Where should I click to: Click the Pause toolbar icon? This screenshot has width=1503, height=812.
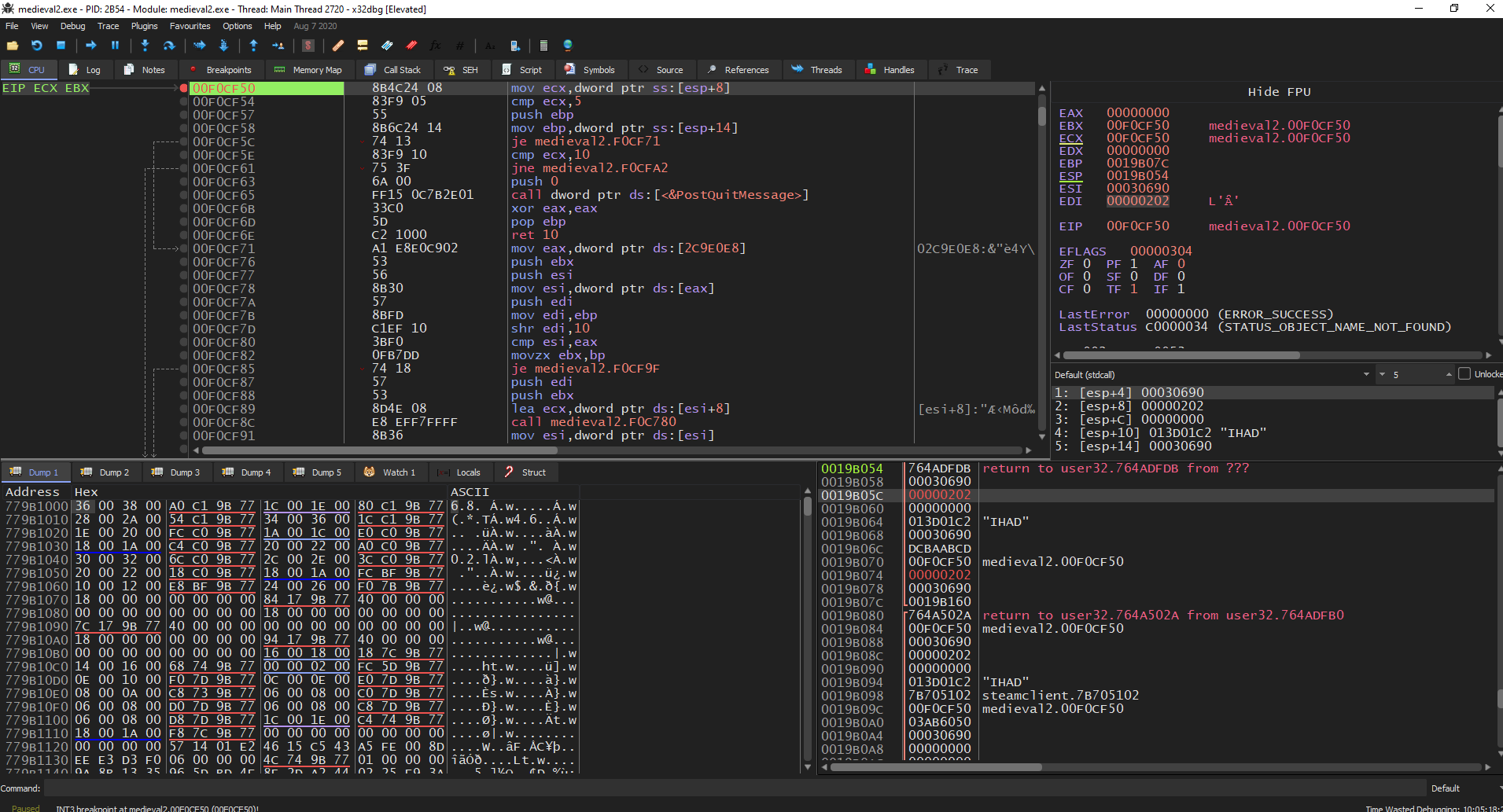coord(115,46)
